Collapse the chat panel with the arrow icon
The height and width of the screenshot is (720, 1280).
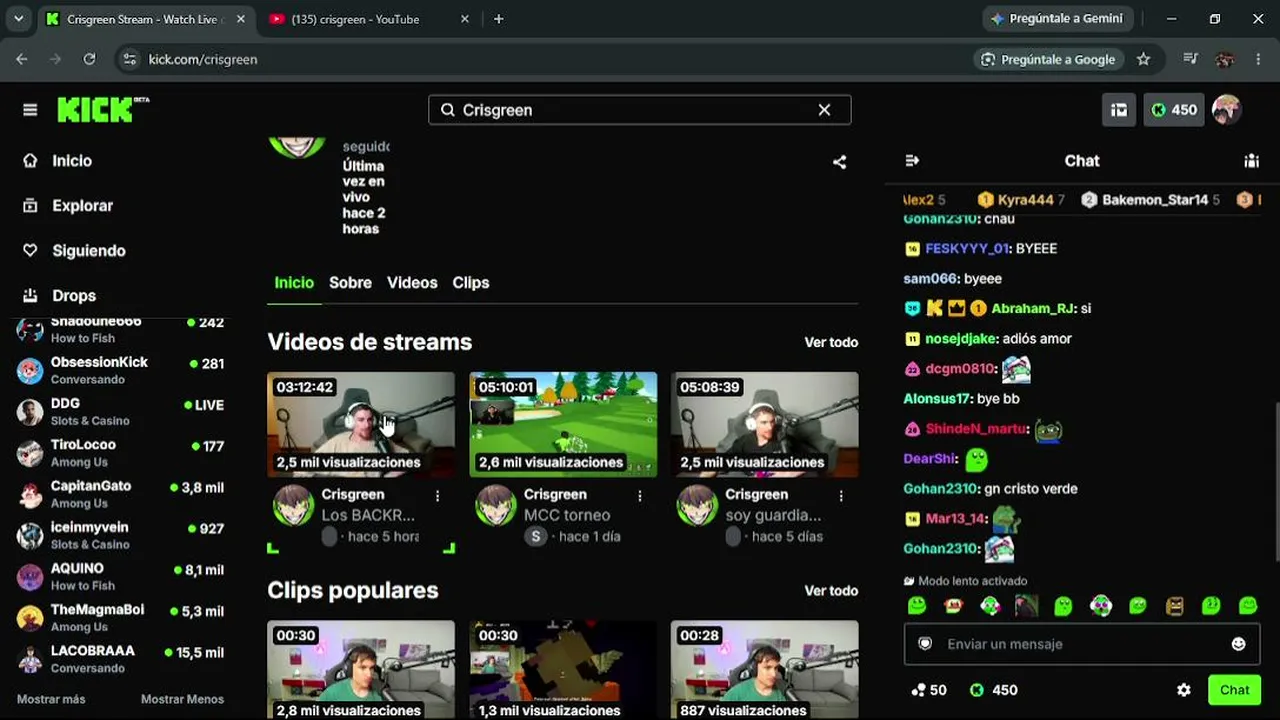[x=912, y=161]
